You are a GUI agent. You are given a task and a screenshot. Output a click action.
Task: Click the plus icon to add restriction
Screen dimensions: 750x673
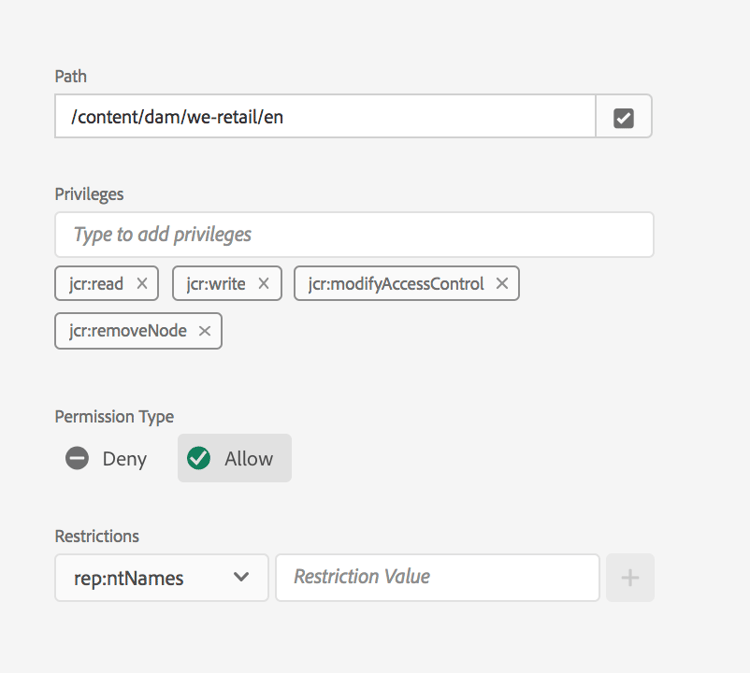(630, 578)
